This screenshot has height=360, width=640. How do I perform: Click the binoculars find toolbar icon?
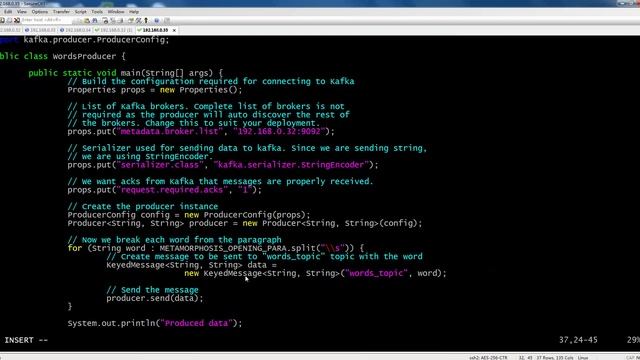click(x=95, y=20)
